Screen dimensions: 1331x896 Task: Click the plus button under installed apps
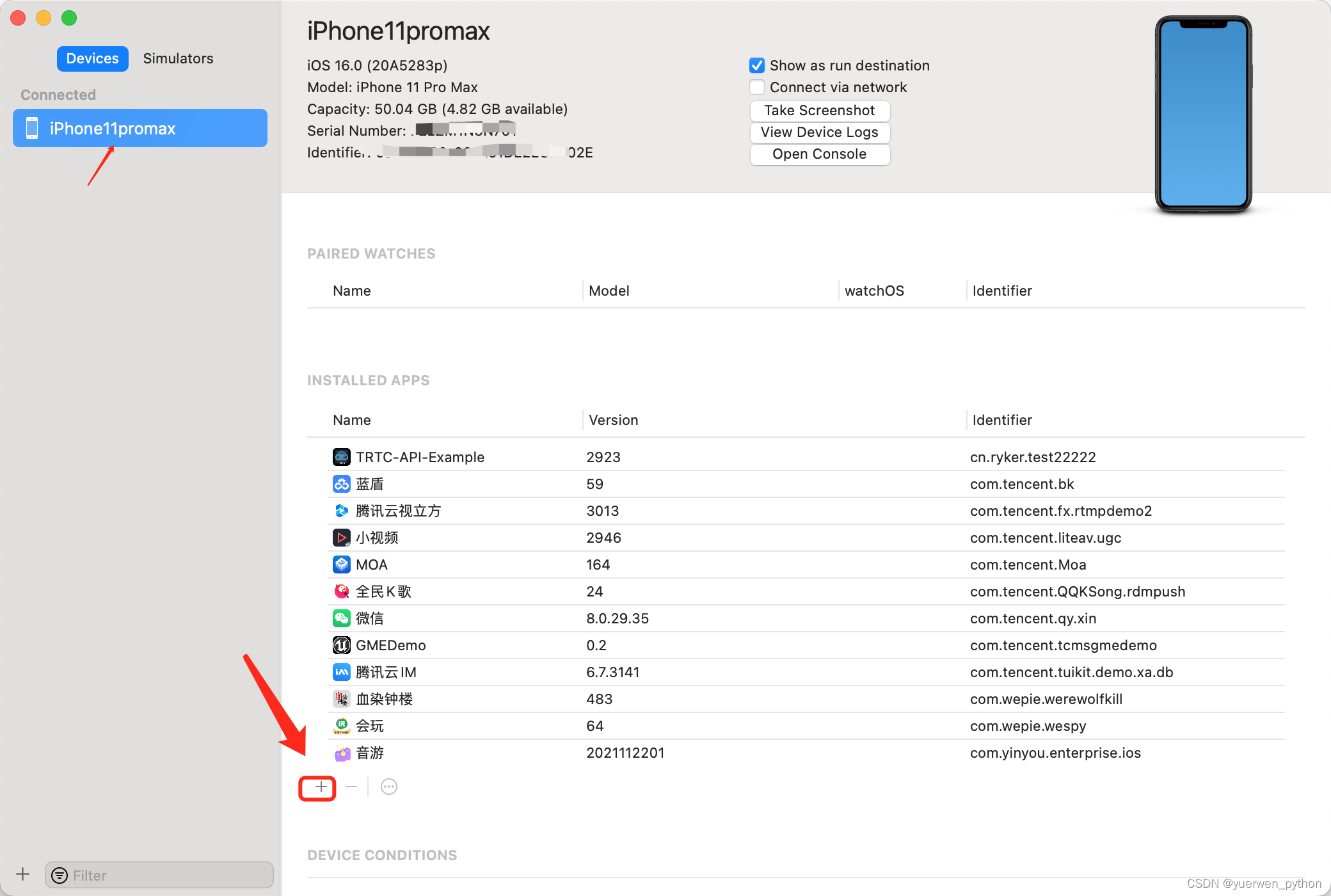coord(320,787)
